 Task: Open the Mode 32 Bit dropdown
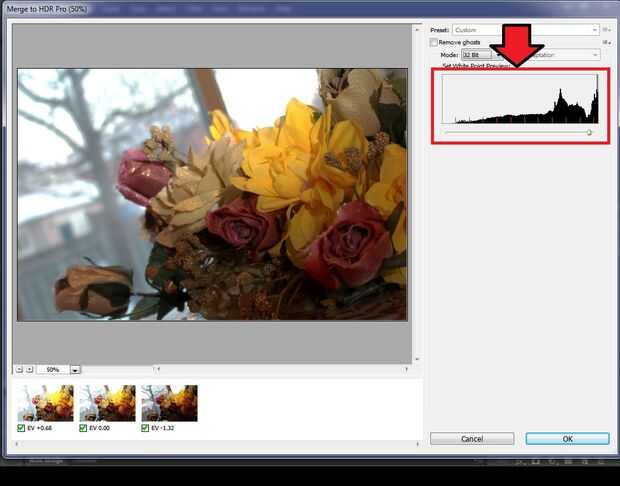(482, 55)
